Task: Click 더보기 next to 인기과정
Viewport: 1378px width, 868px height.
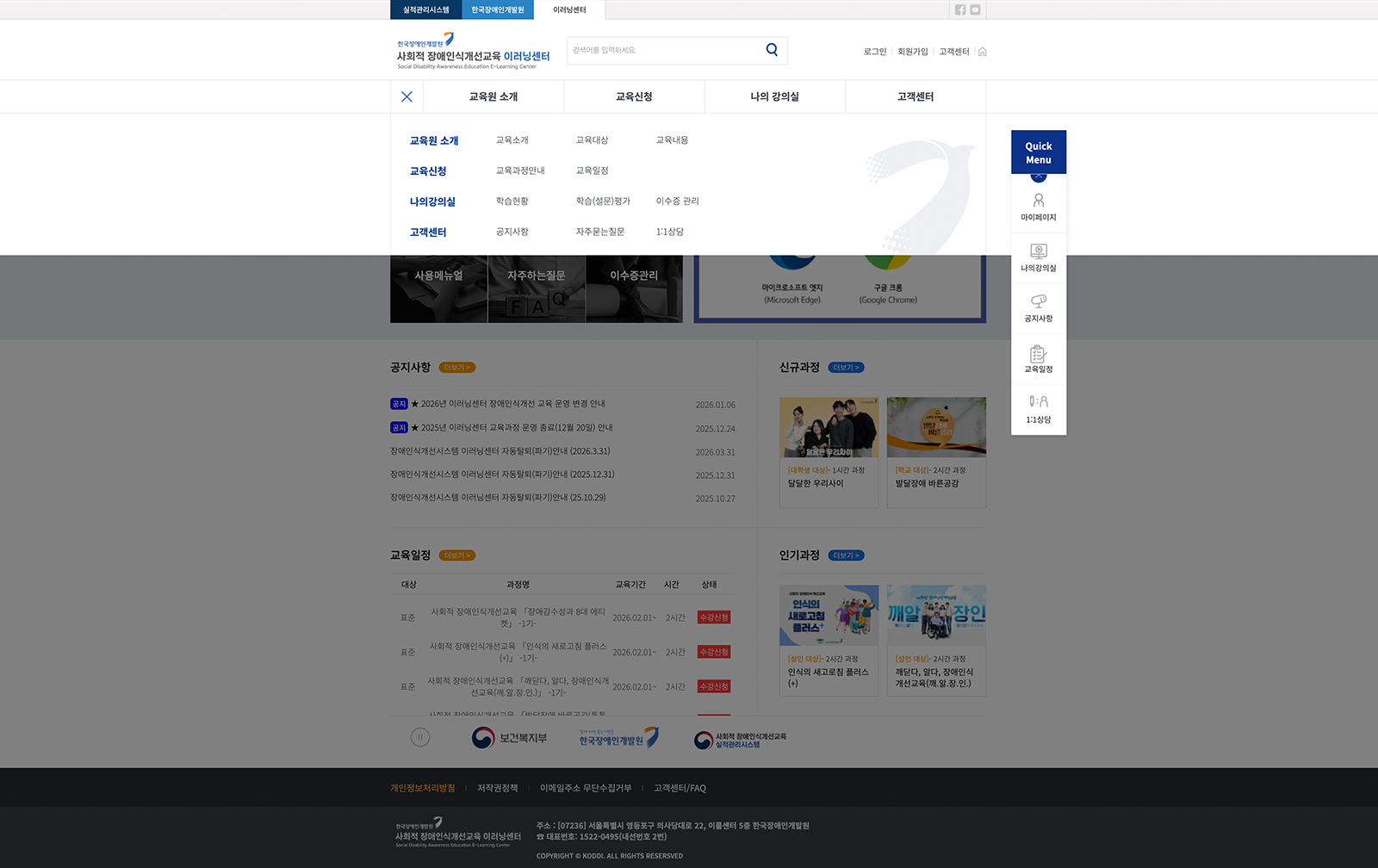Action: point(846,555)
